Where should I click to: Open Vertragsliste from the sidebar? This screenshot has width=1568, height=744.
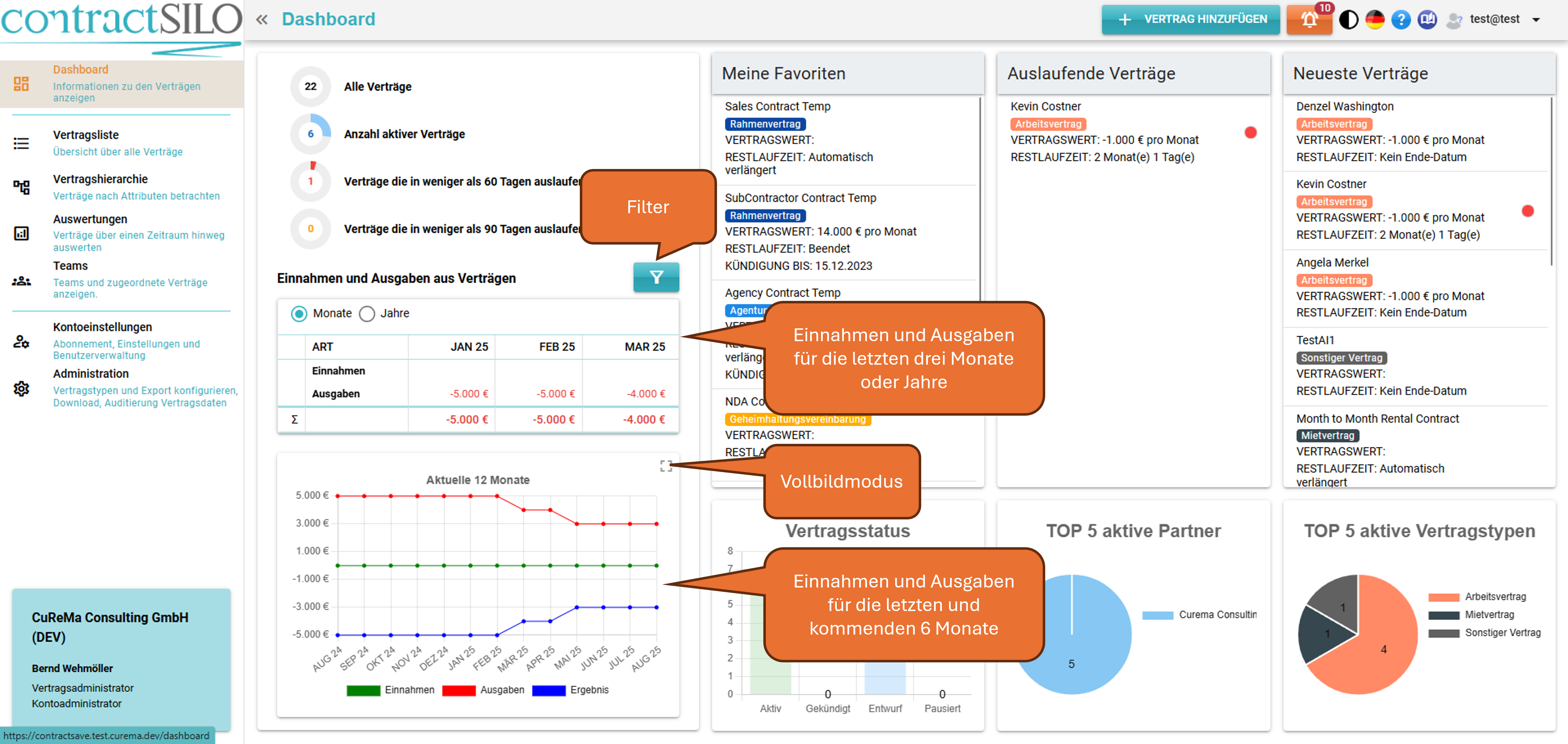(86, 134)
